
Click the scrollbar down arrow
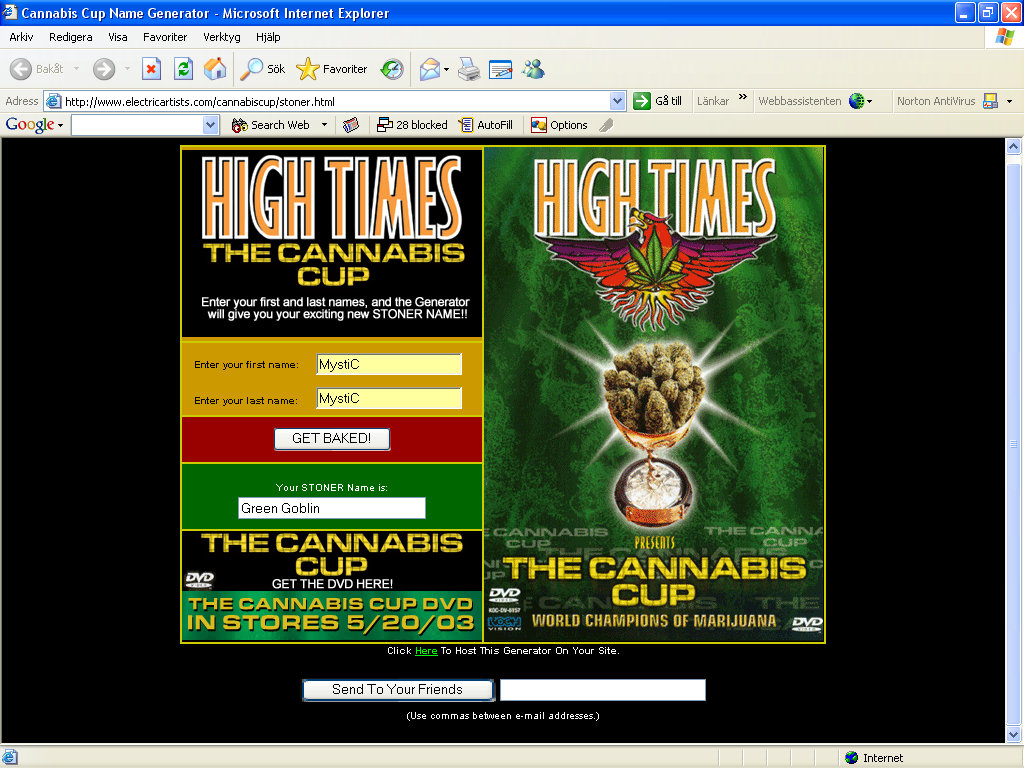(1014, 735)
